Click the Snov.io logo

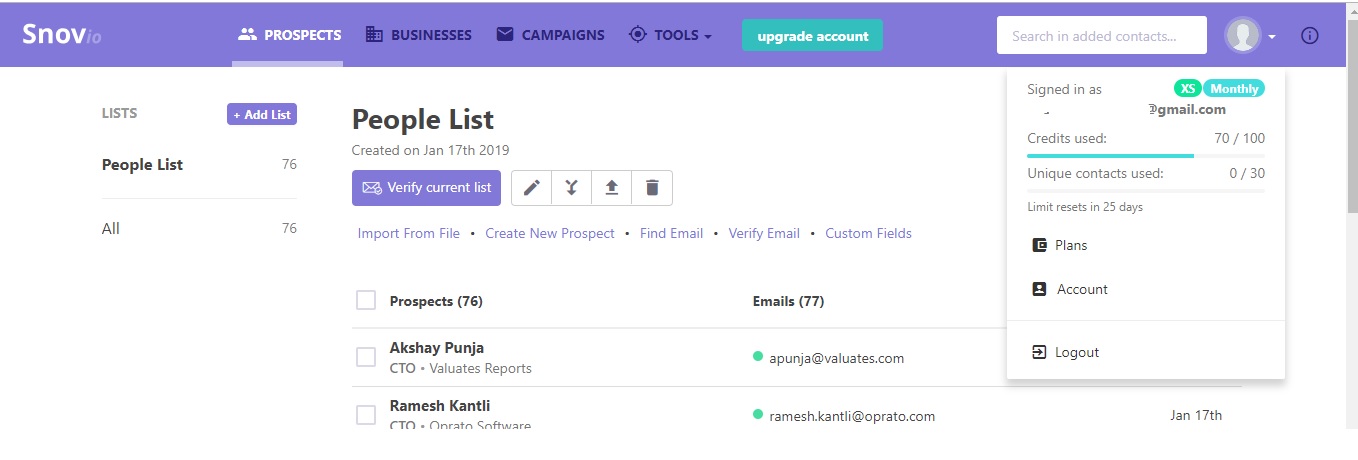pos(62,35)
